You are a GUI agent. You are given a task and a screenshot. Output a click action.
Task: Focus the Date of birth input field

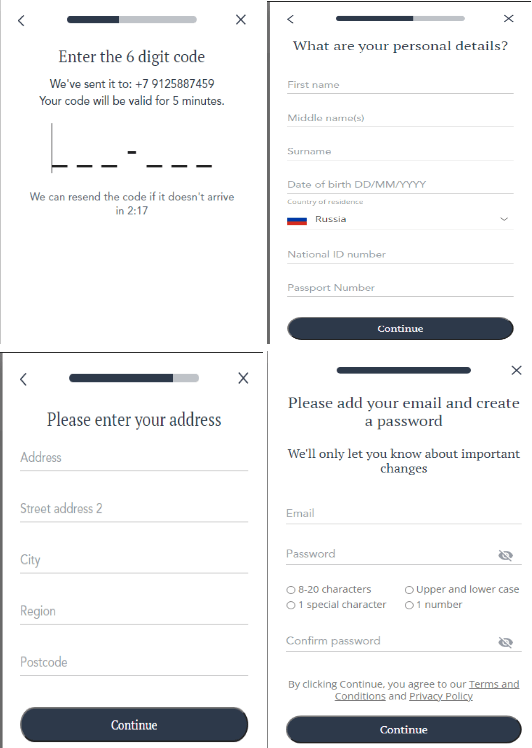pos(400,185)
